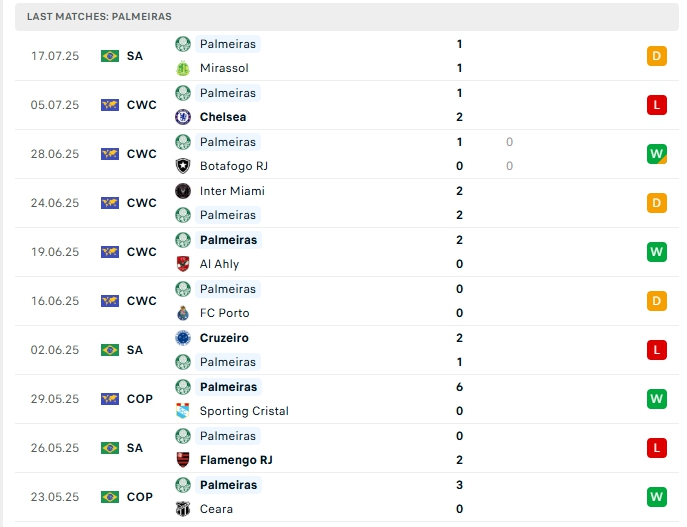Click the Last Matches: Palmeiras header

(99, 17)
